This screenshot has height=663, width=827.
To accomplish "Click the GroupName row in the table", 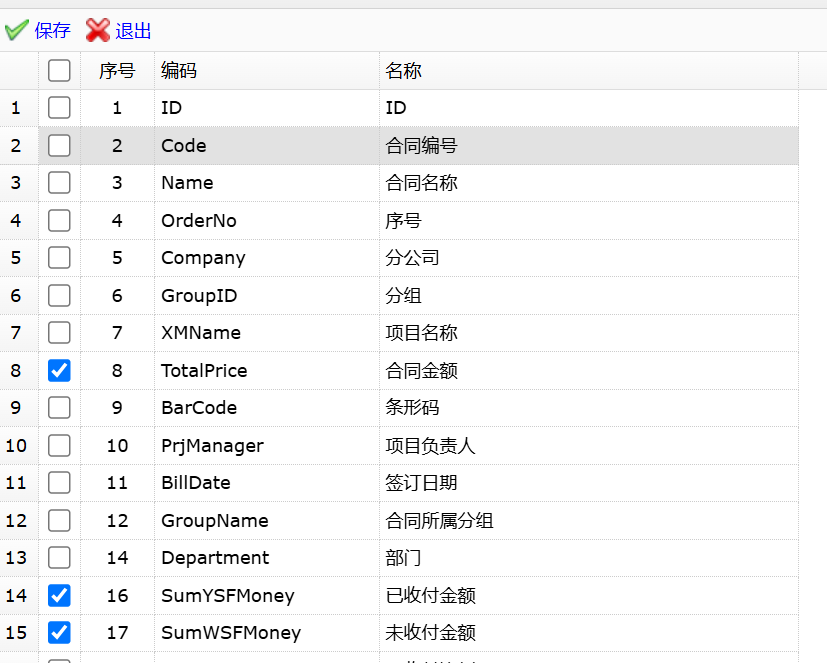I will pyautogui.click(x=400, y=520).
